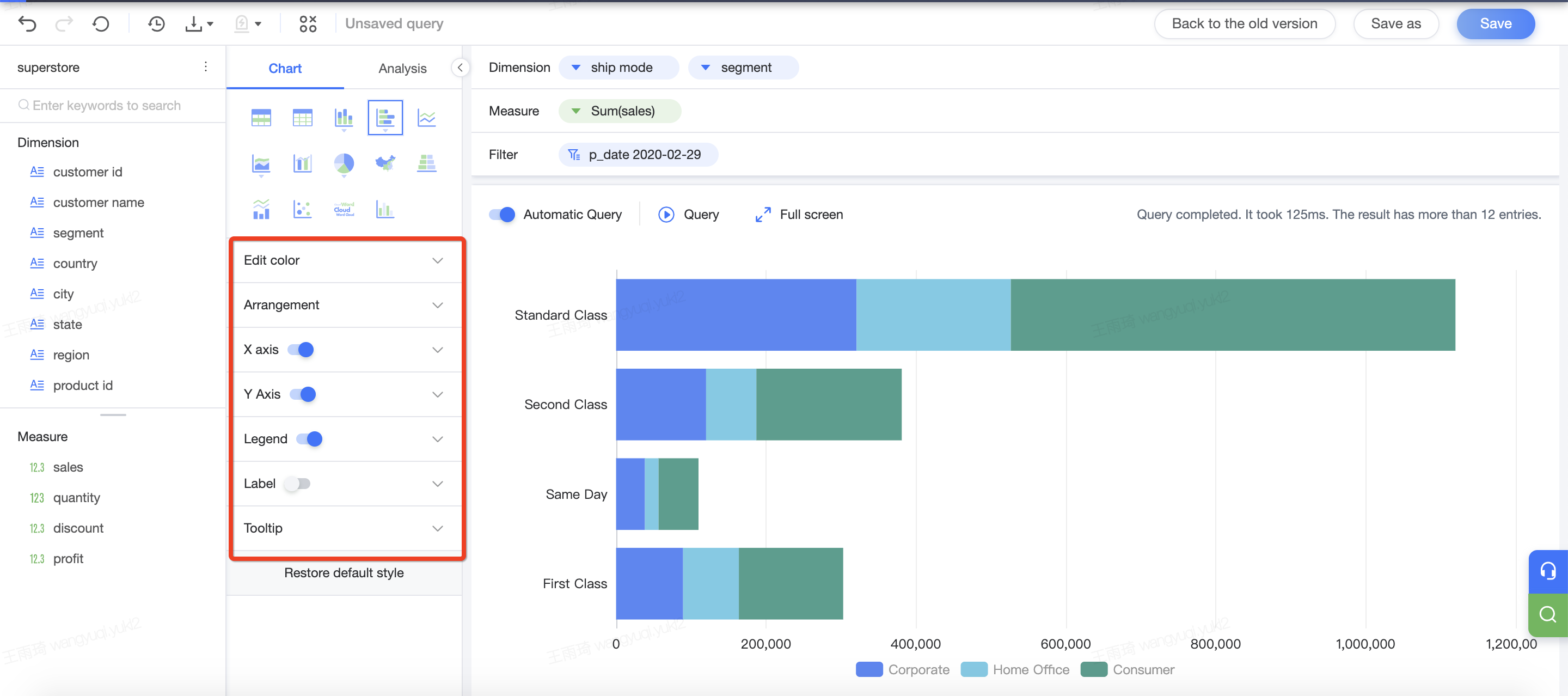Select the customer id dimension field
Screen dimensions: 1568x696
point(88,172)
